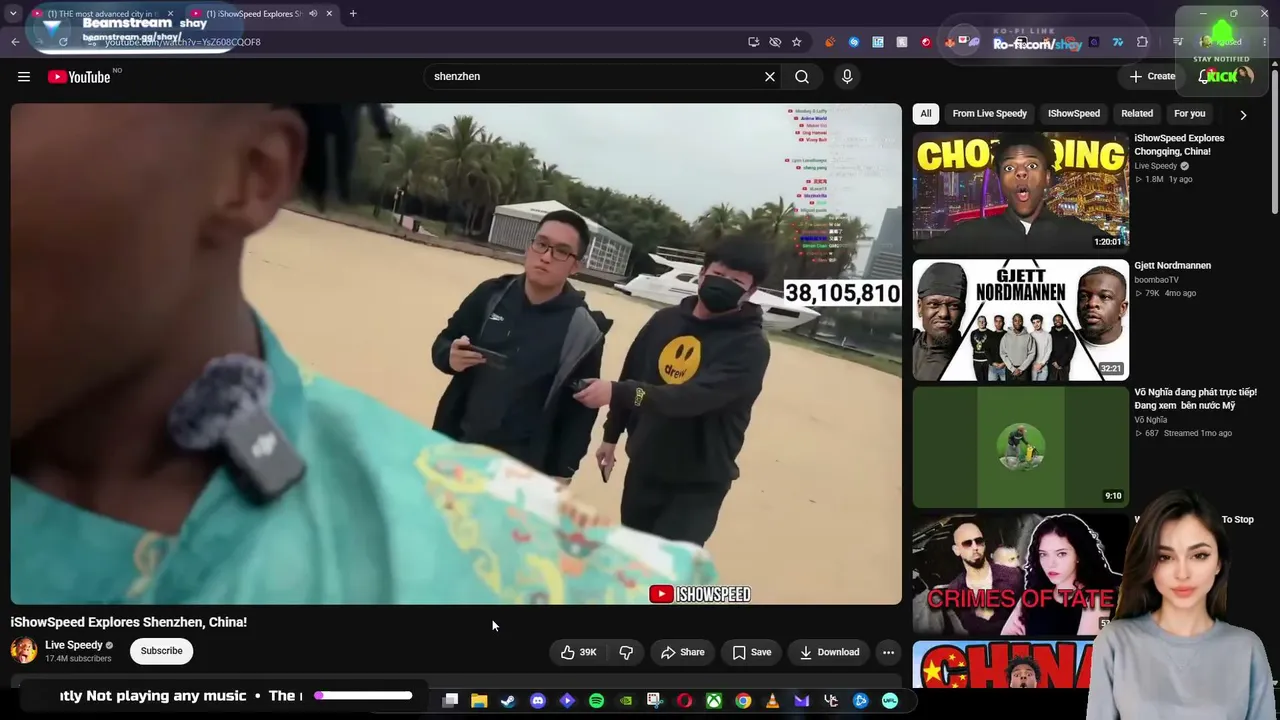Bookmark this page with star icon
This screenshot has width=1280, height=720.
click(797, 42)
